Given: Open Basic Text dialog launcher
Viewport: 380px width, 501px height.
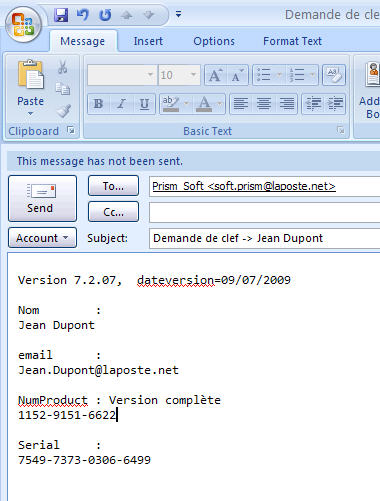Looking at the screenshot, I should [340, 130].
